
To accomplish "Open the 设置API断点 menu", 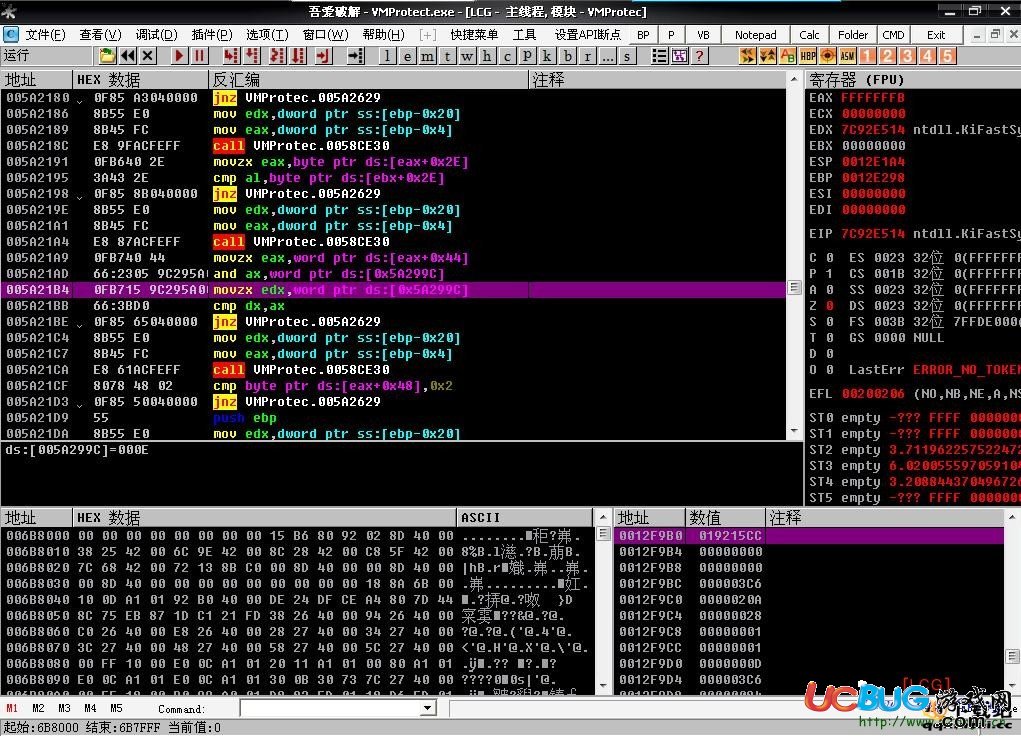I will (587, 35).
